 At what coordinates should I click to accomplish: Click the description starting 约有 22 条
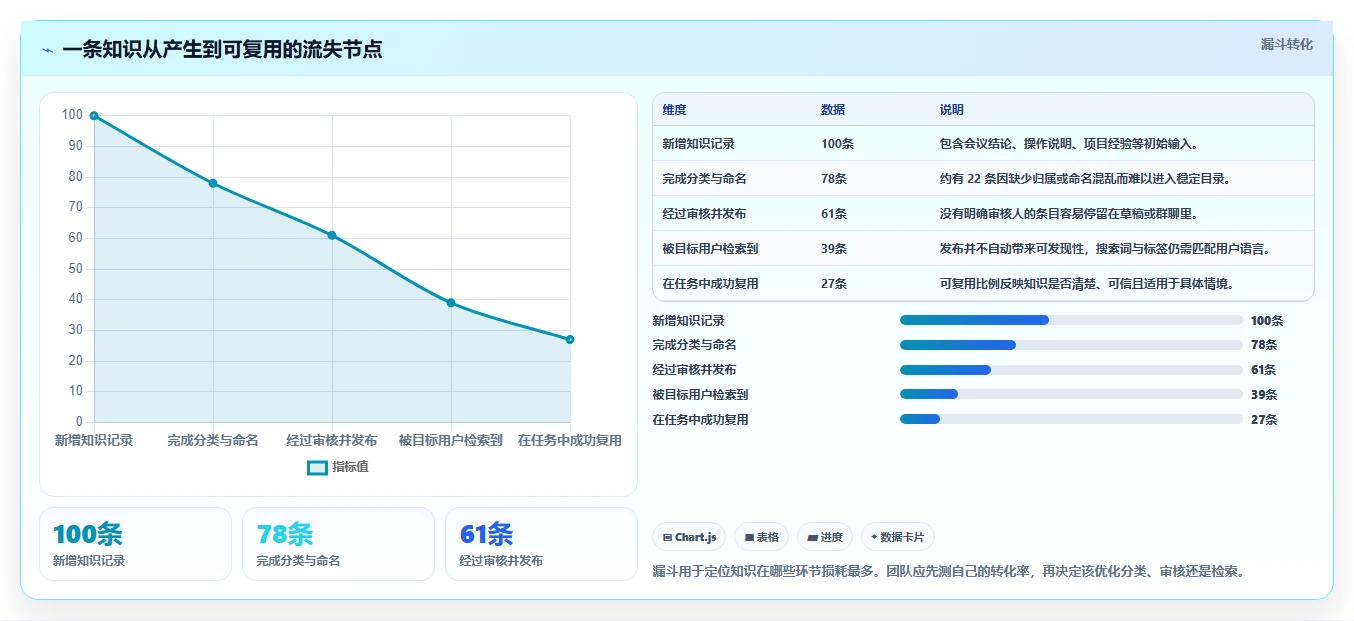(x=1085, y=179)
